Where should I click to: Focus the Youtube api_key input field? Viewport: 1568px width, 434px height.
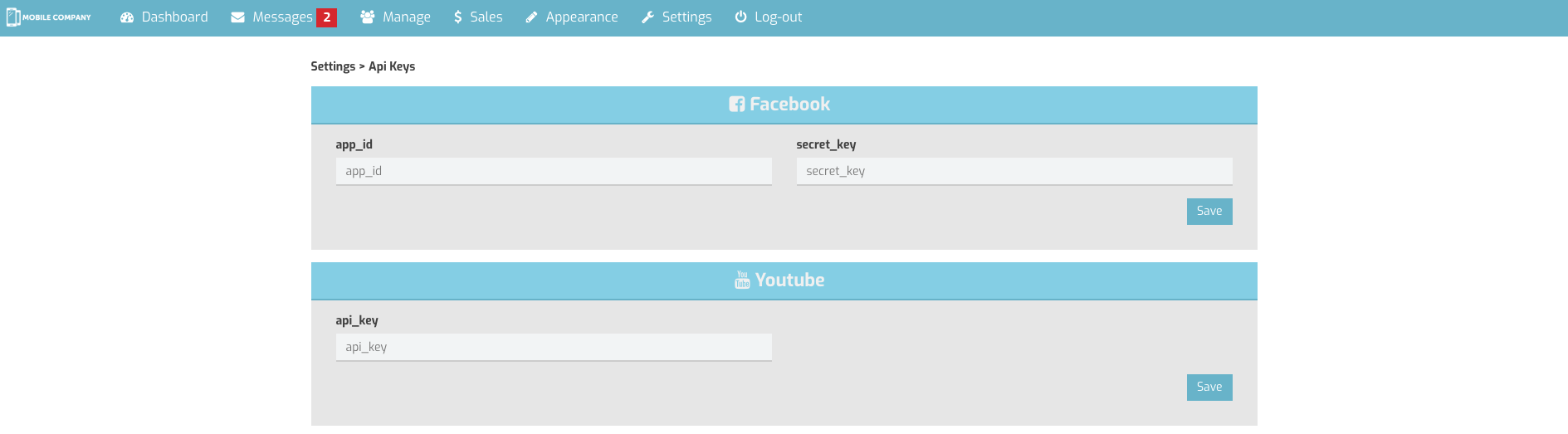click(x=554, y=348)
